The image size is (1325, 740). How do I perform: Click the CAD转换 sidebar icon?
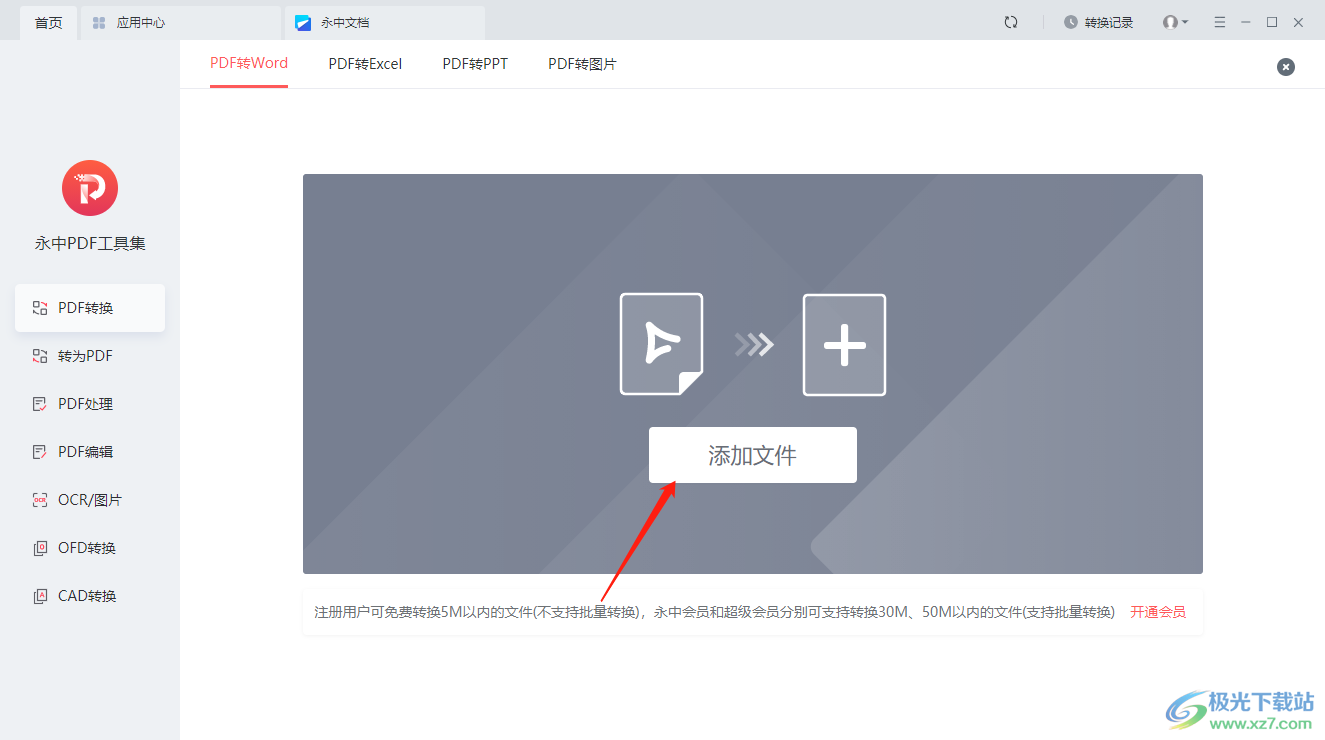point(40,596)
